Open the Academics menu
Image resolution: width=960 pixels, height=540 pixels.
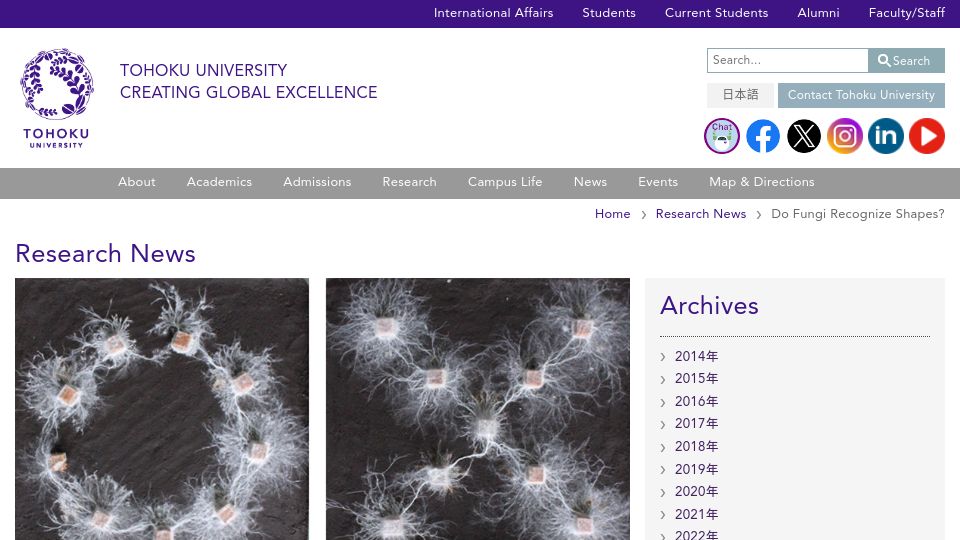pos(219,182)
